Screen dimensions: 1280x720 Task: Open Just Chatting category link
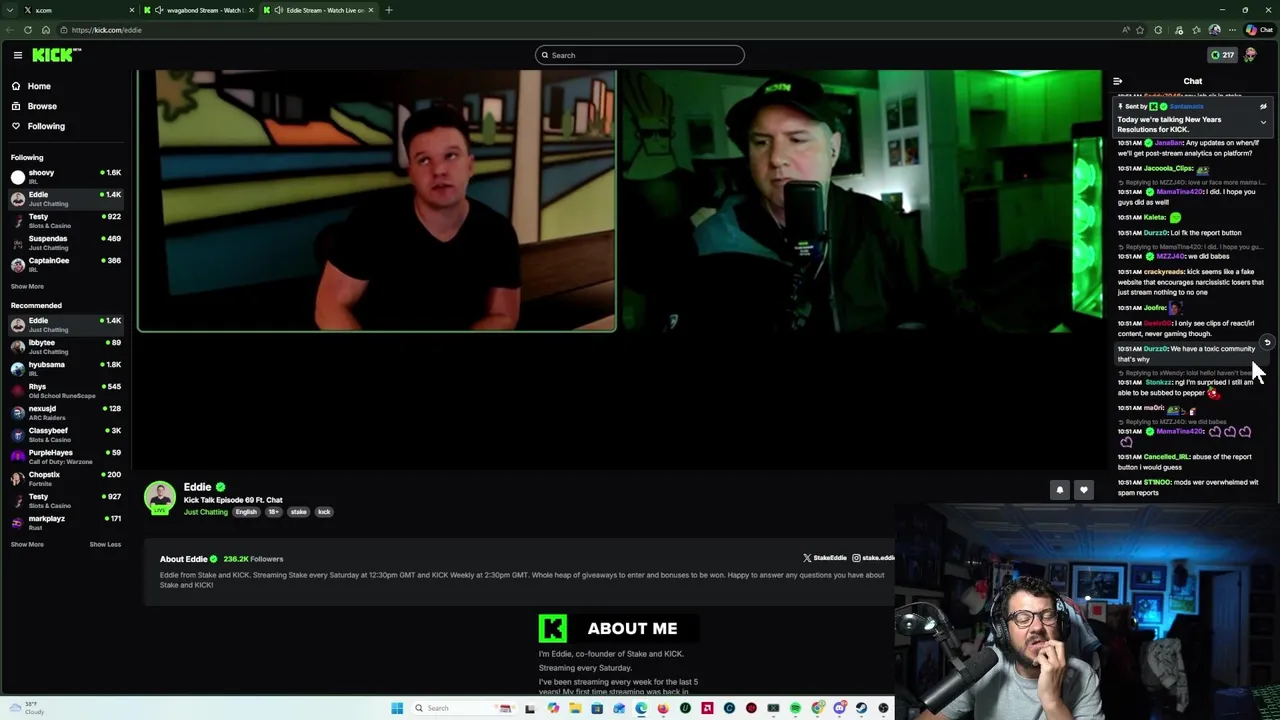205,512
